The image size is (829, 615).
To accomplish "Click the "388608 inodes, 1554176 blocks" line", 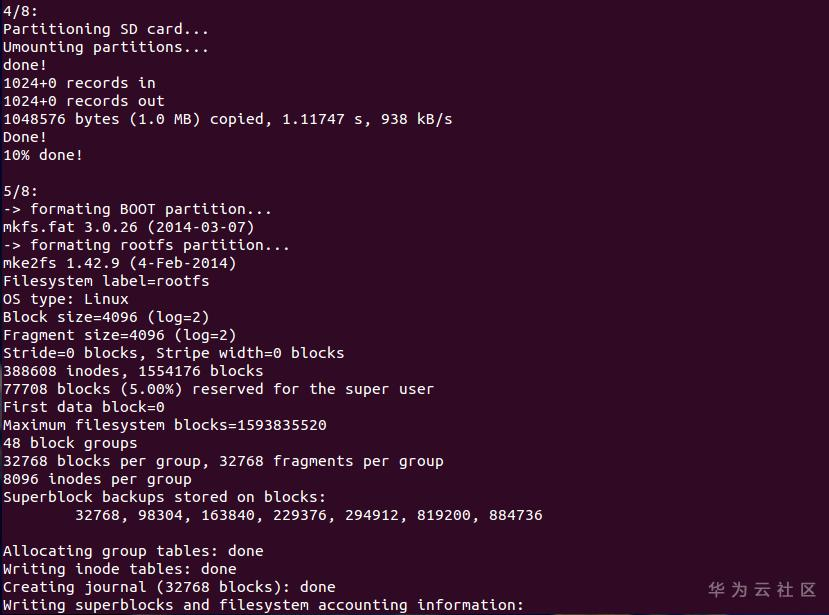I will point(133,371).
